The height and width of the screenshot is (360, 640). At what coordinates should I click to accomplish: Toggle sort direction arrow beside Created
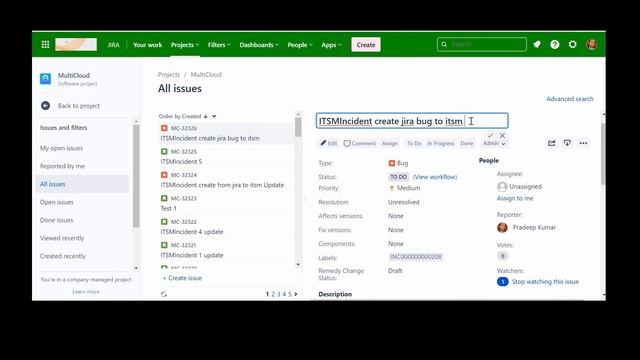click(x=205, y=116)
